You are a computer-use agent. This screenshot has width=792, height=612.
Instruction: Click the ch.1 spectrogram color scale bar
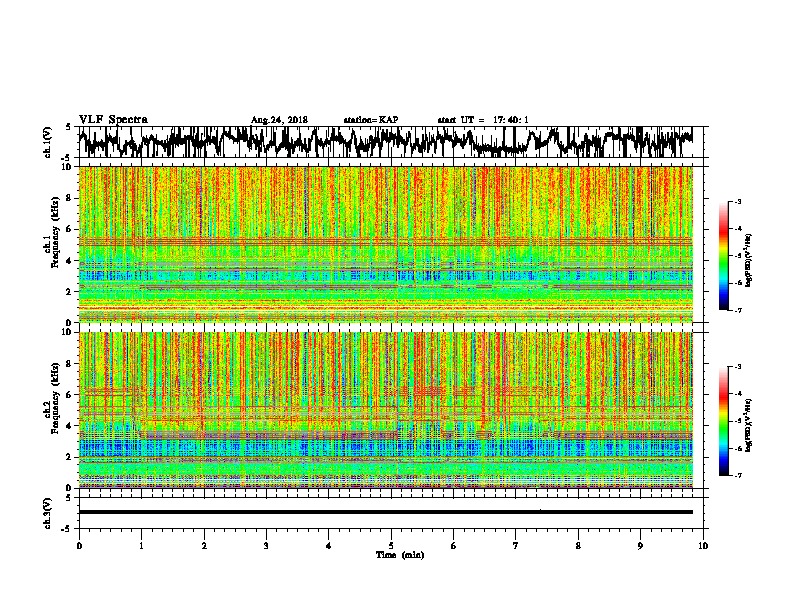click(x=724, y=256)
